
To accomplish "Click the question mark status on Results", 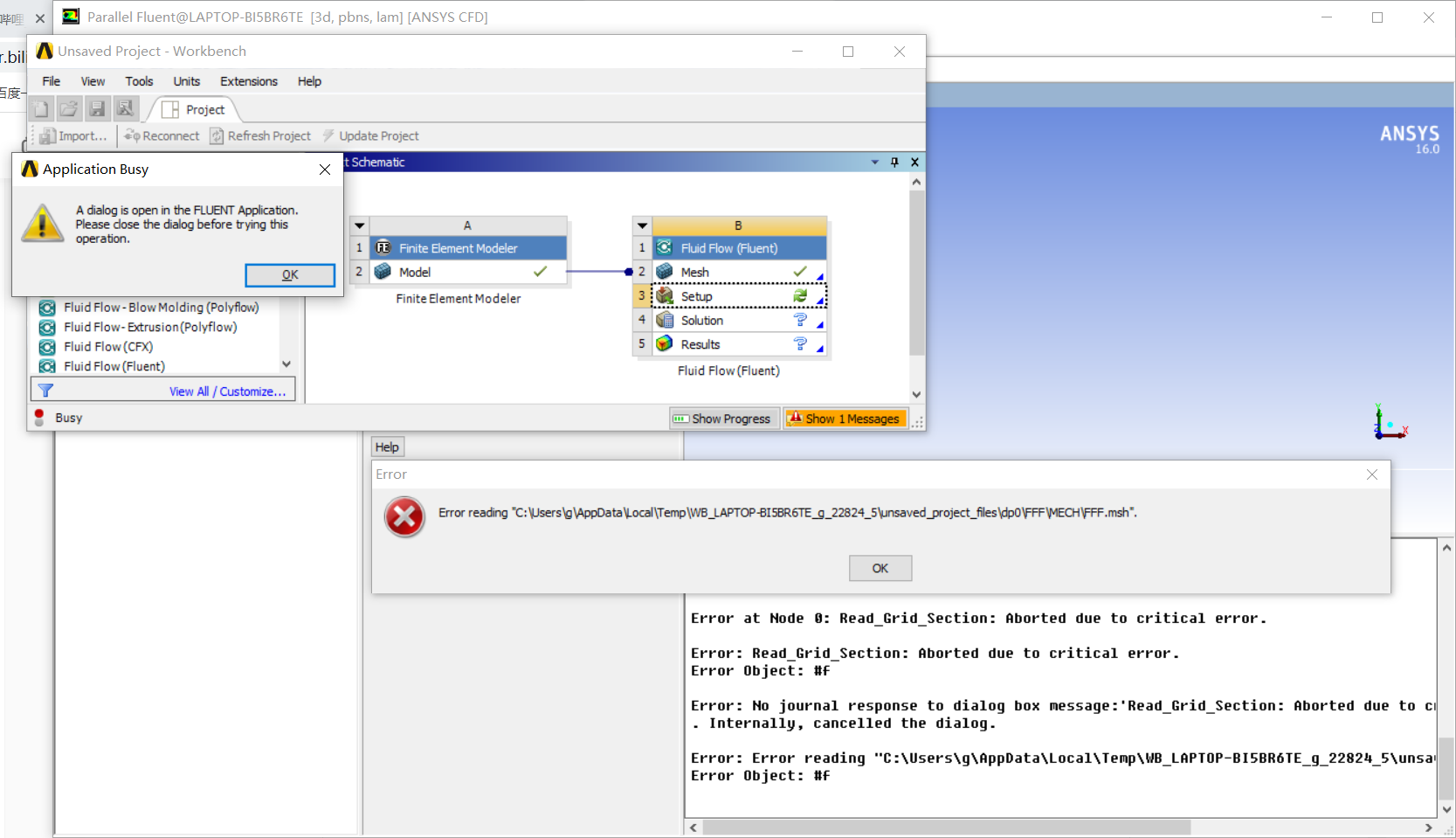I will pyautogui.click(x=800, y=344).
